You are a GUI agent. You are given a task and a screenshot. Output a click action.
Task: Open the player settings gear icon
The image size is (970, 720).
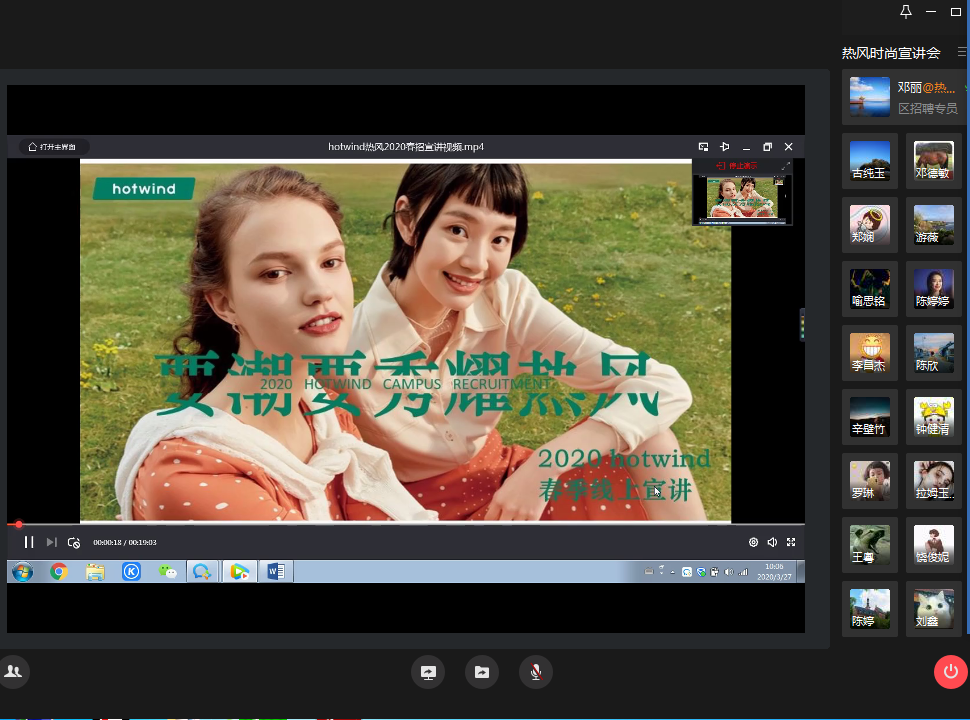pos(753,542)
